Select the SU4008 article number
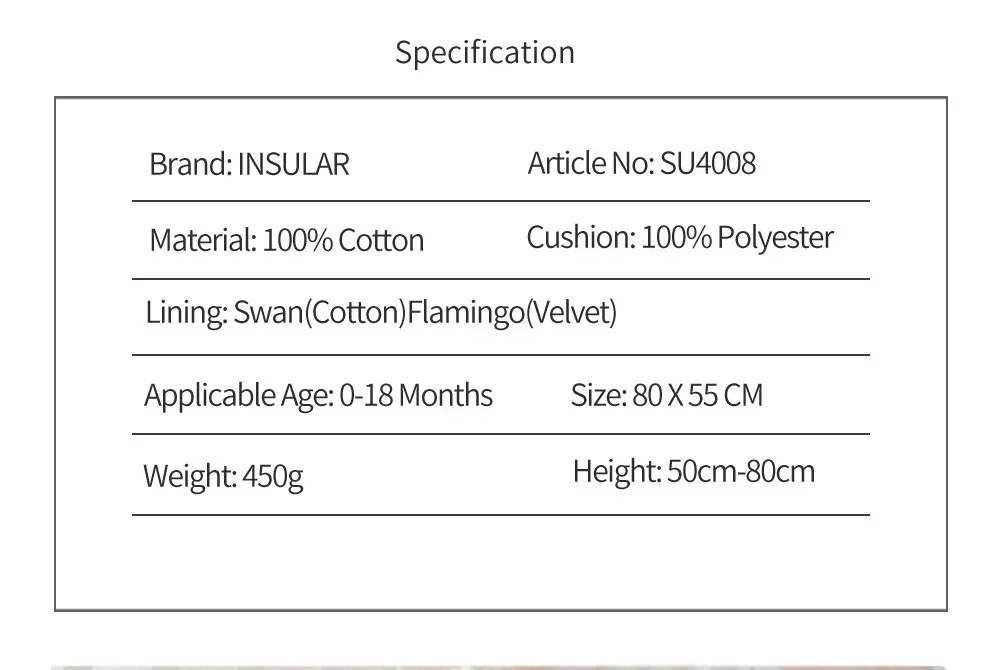This screenshot has width=1000, height=670. click(x=708, y=163)
